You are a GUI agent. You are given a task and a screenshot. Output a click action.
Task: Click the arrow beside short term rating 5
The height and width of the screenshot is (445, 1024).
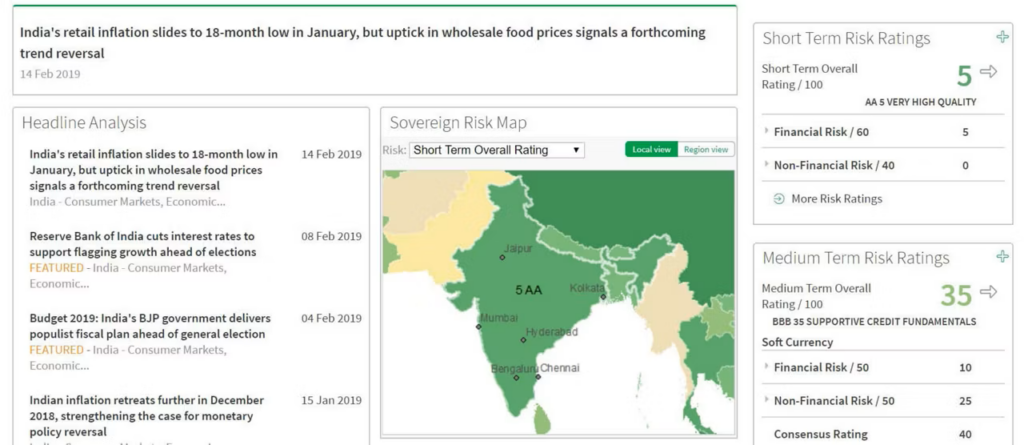point(989,72)
